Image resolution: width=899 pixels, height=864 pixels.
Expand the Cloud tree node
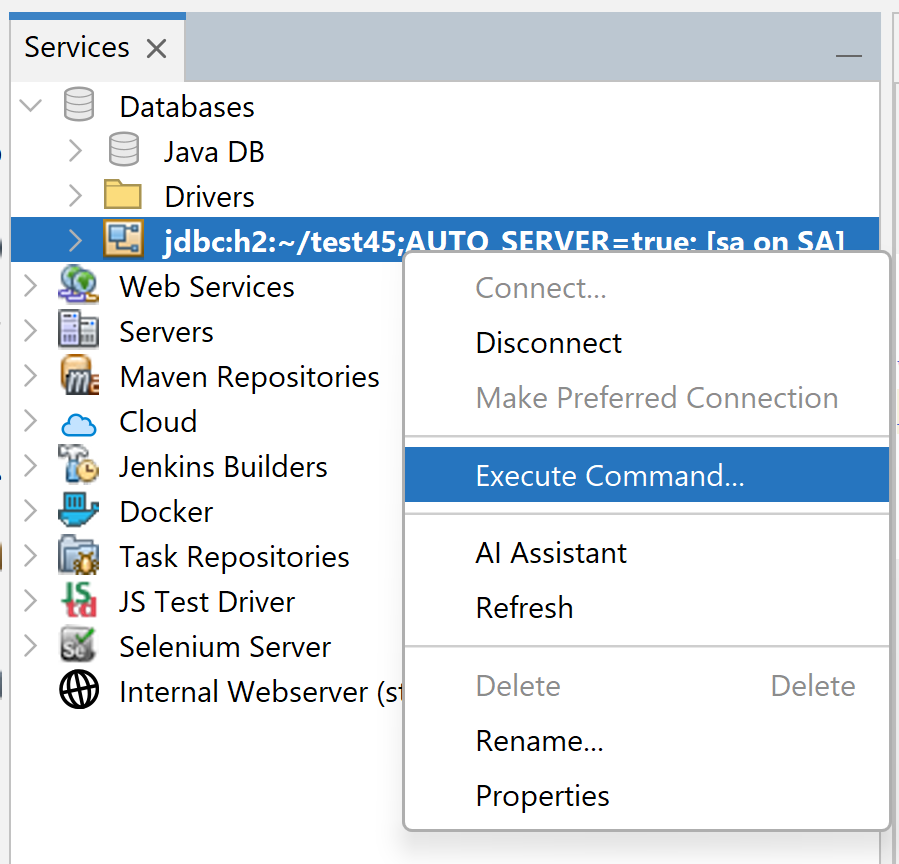point(31,421)
